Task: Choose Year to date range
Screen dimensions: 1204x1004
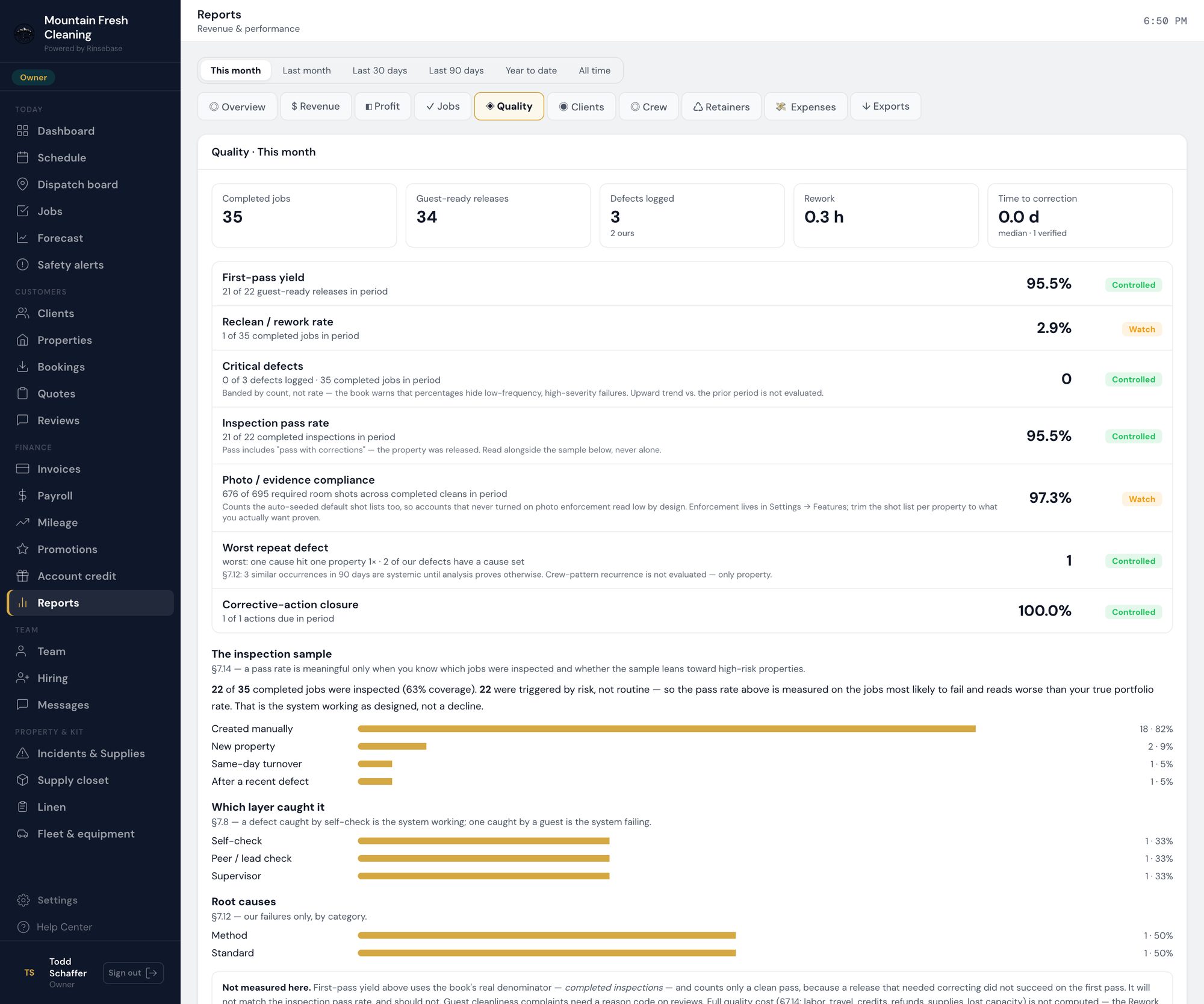Action: [x=531, y=70]
